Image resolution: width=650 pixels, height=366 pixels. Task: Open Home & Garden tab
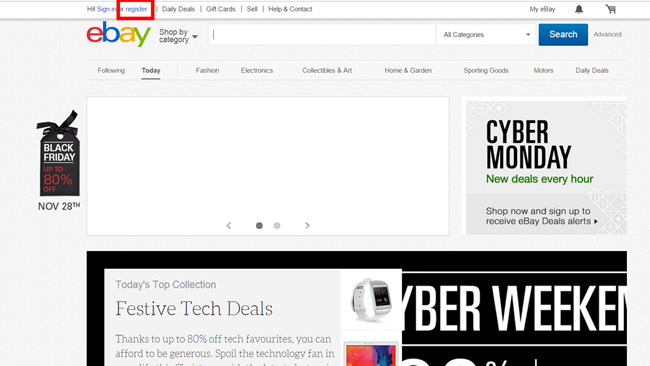408,70
